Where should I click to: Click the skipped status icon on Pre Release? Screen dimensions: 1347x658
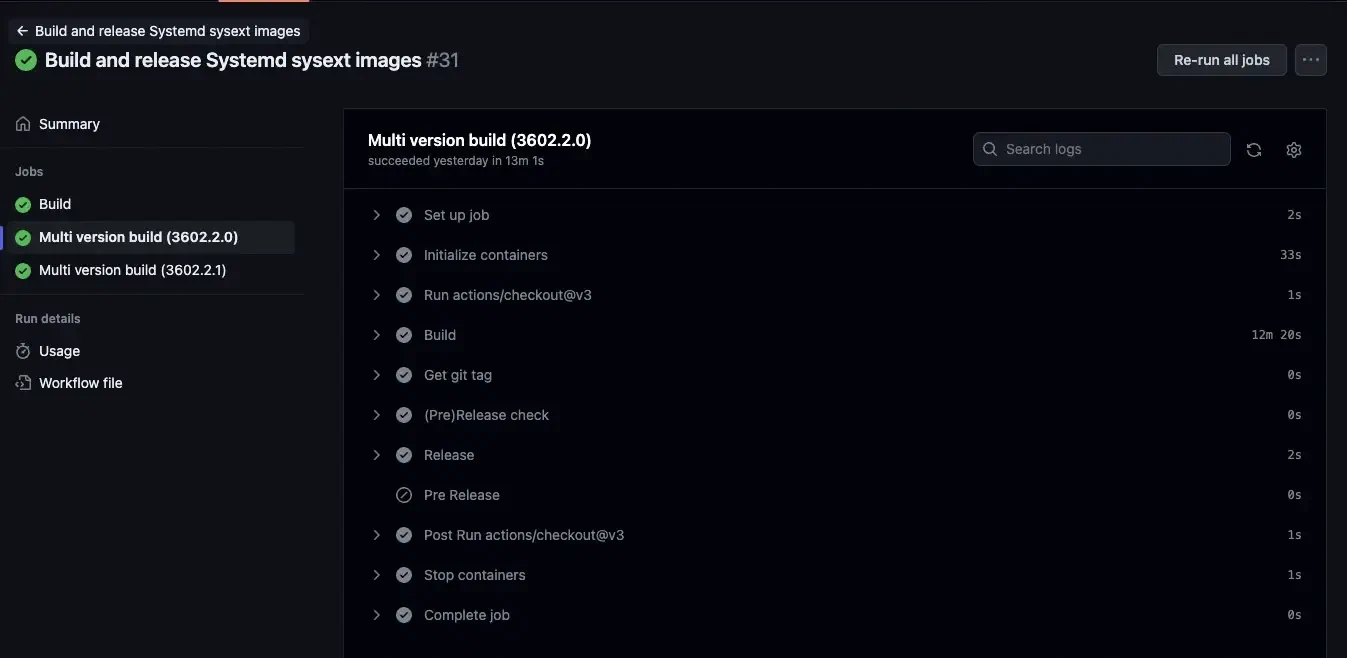point(403,494)
